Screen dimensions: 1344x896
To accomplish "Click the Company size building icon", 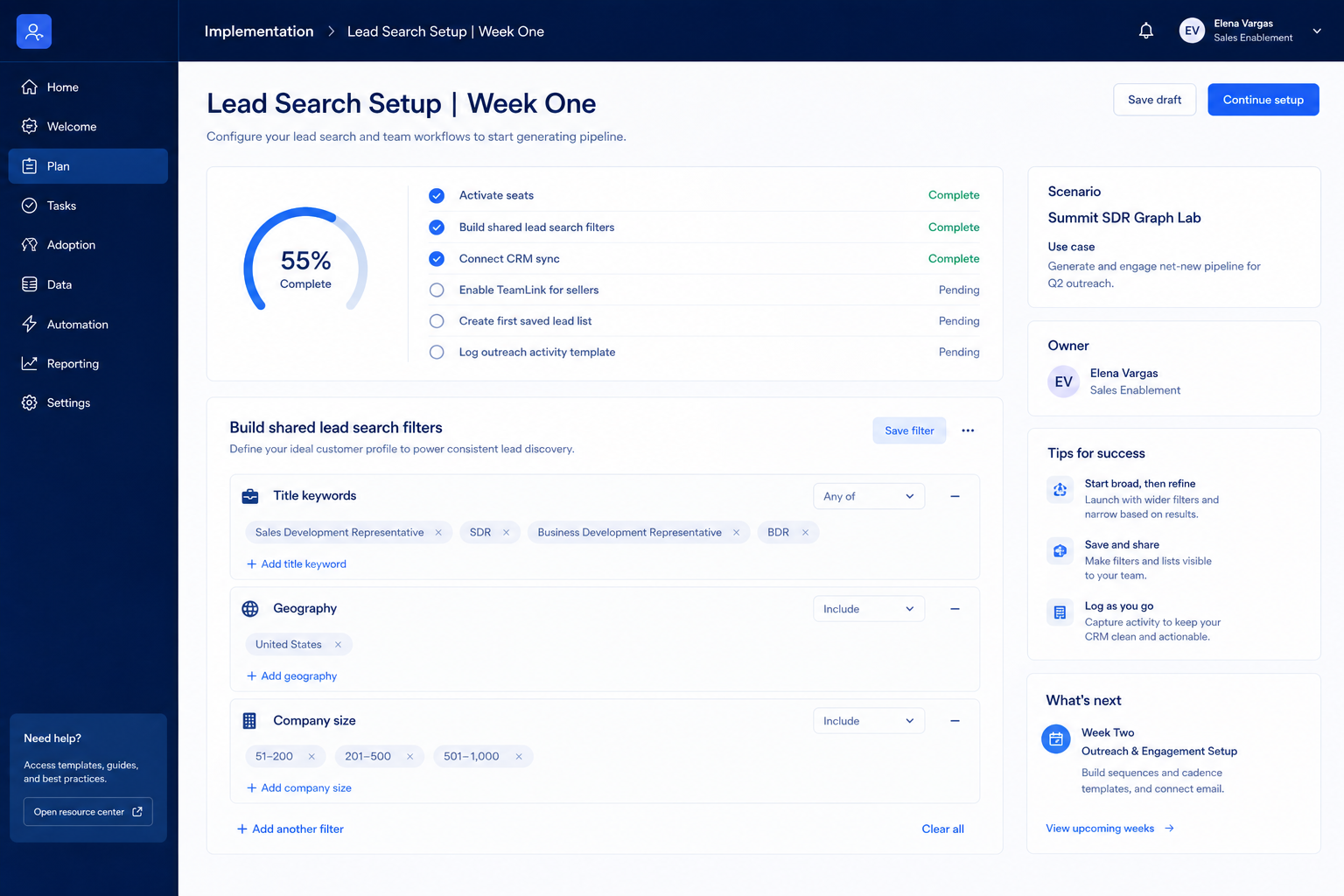I will pos(250,721).
